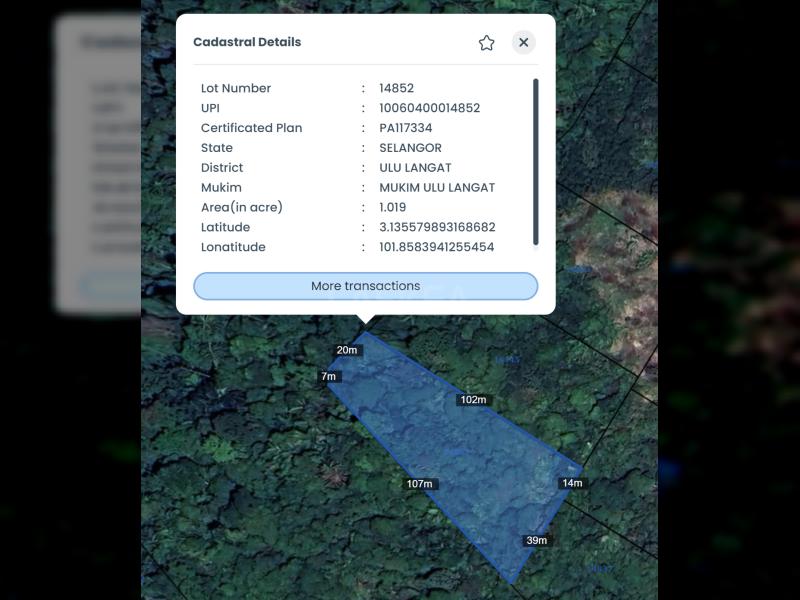Click the 7m edge measurement label

(x=328, y=376)
